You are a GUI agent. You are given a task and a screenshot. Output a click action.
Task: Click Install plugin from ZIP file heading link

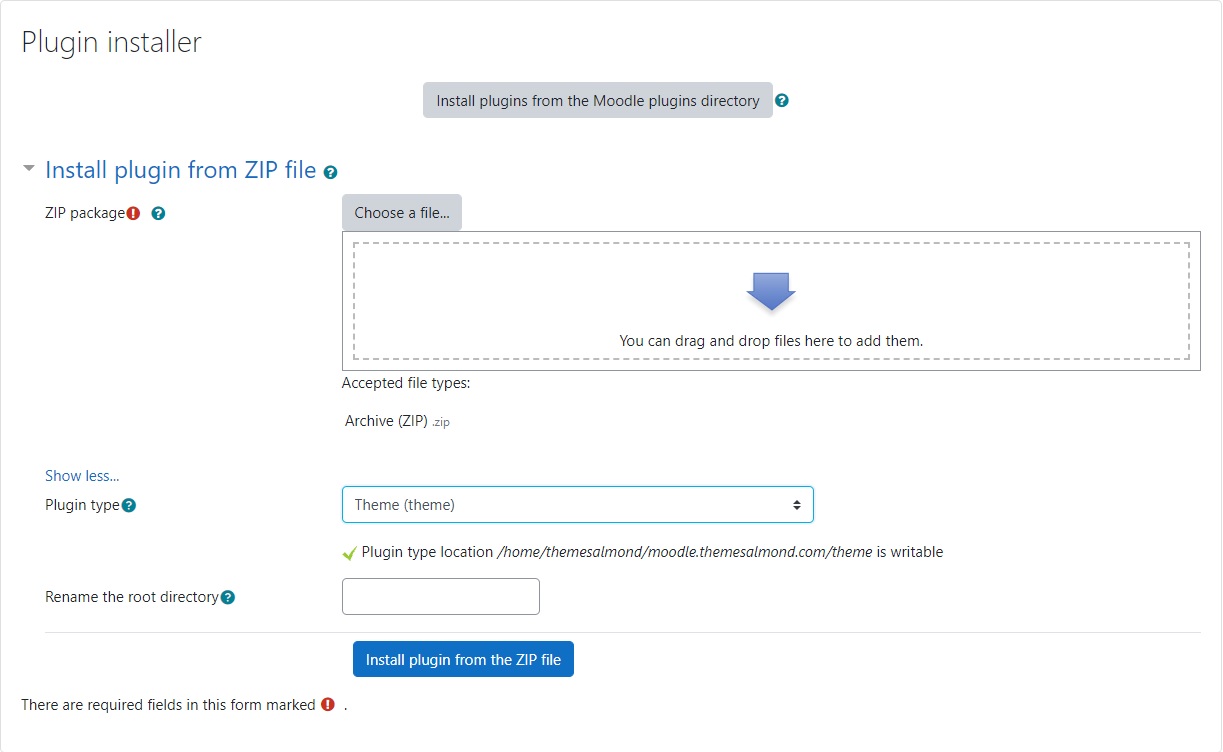(181, 170)
